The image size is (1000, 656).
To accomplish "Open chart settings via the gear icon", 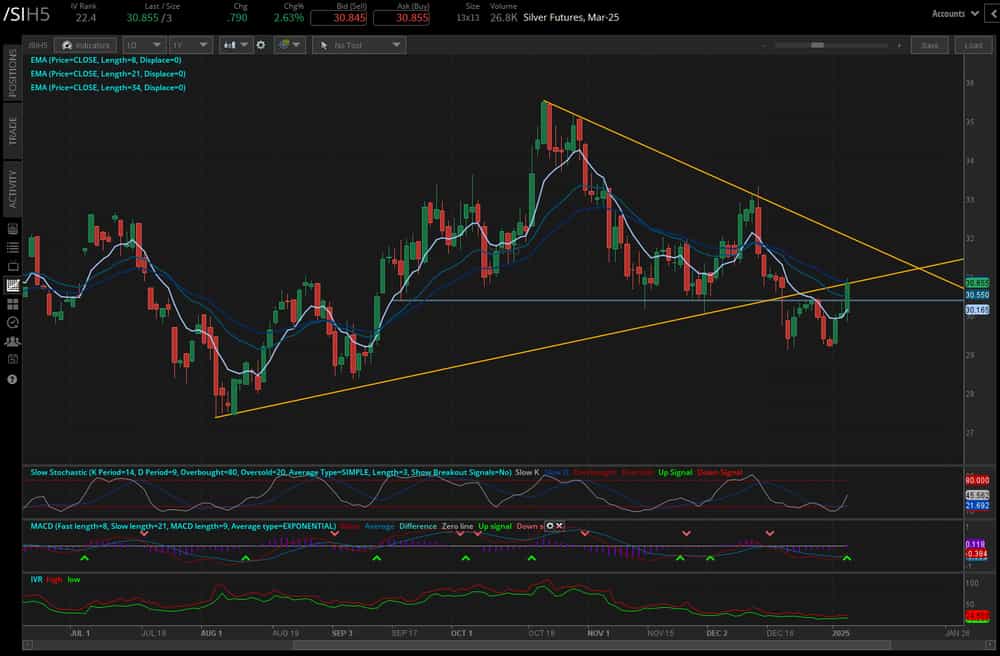I will 261,45.
